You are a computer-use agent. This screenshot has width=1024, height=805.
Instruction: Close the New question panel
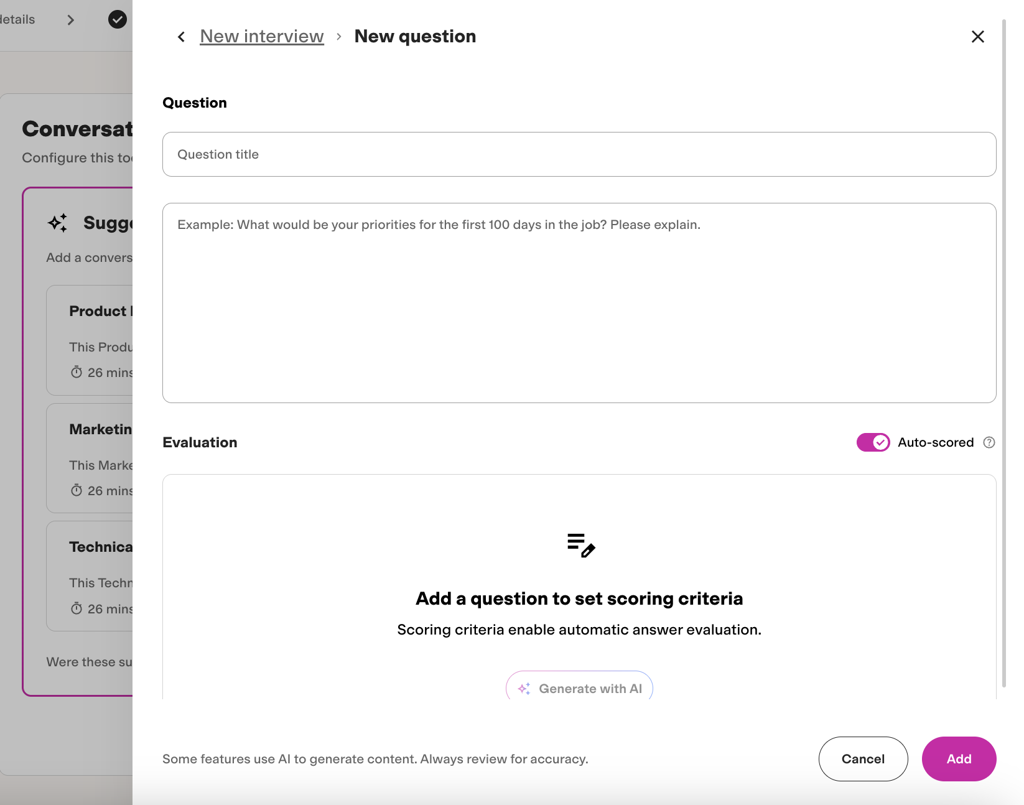pyautogui.click(x=977, y=37)
